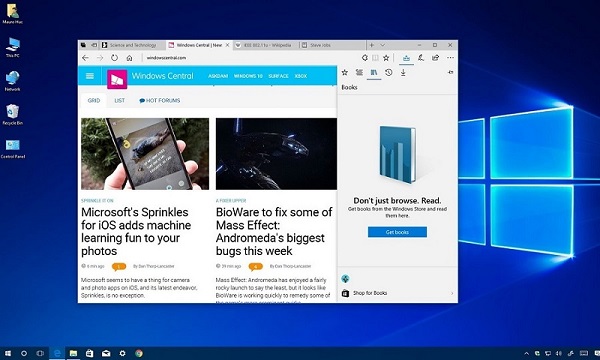This screenshot has height=360, width=600.
Task: Open Settings gear on taskbar
Action: (122, 353)
